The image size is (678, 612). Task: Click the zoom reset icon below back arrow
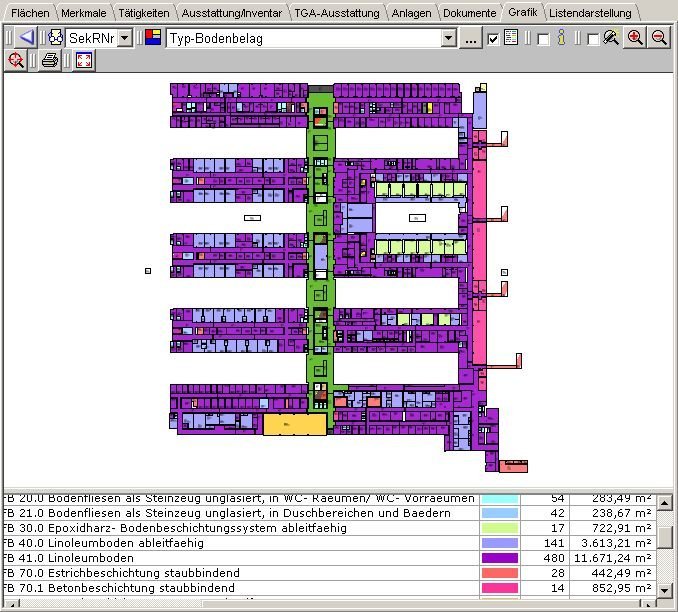[16, 61]
